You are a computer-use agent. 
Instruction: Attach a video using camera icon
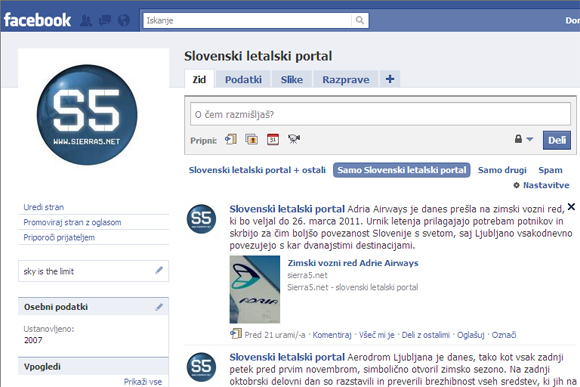pos(294,139)
